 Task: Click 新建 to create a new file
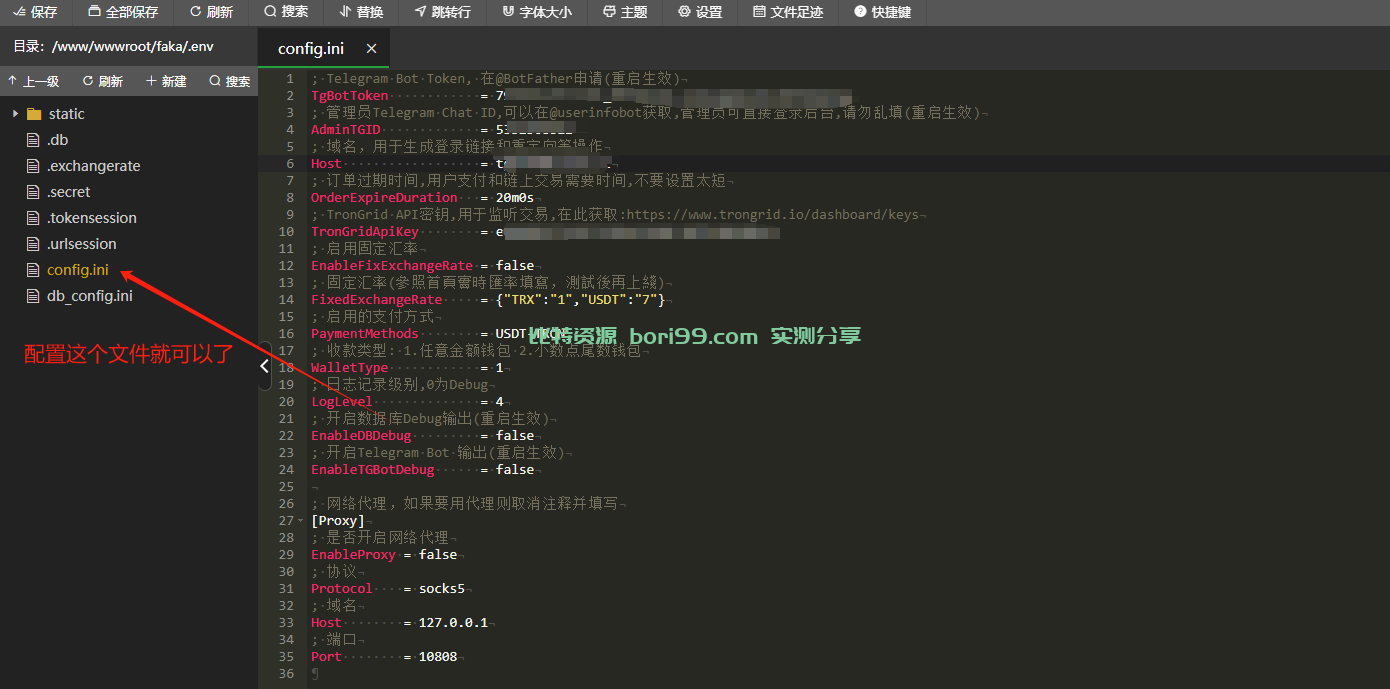click(166, 81)
